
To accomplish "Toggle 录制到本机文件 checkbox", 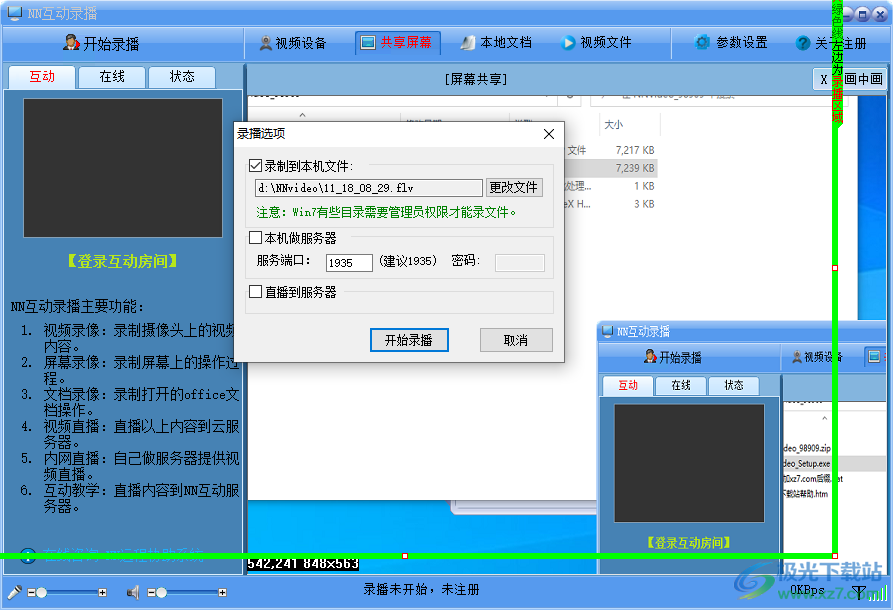I will (x=256, y=166).
